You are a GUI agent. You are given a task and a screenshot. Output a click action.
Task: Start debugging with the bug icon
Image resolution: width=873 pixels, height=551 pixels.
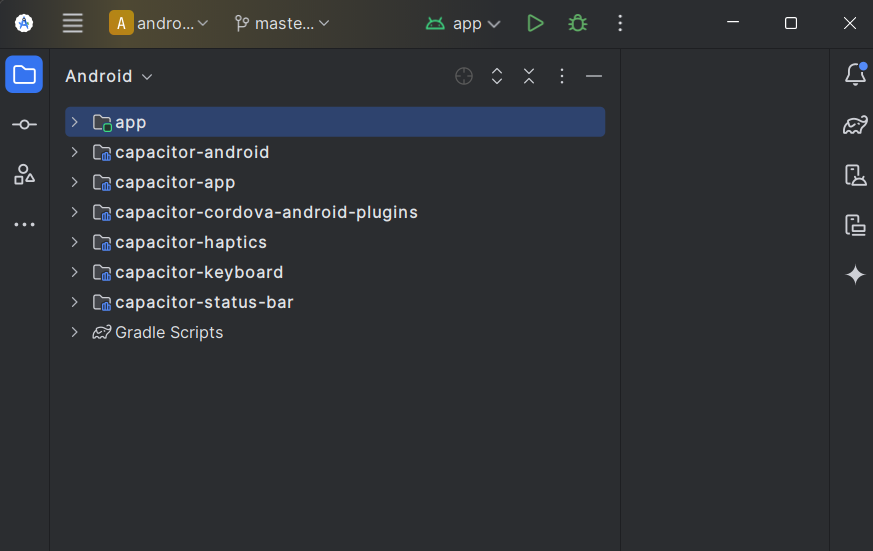[577, 23]
